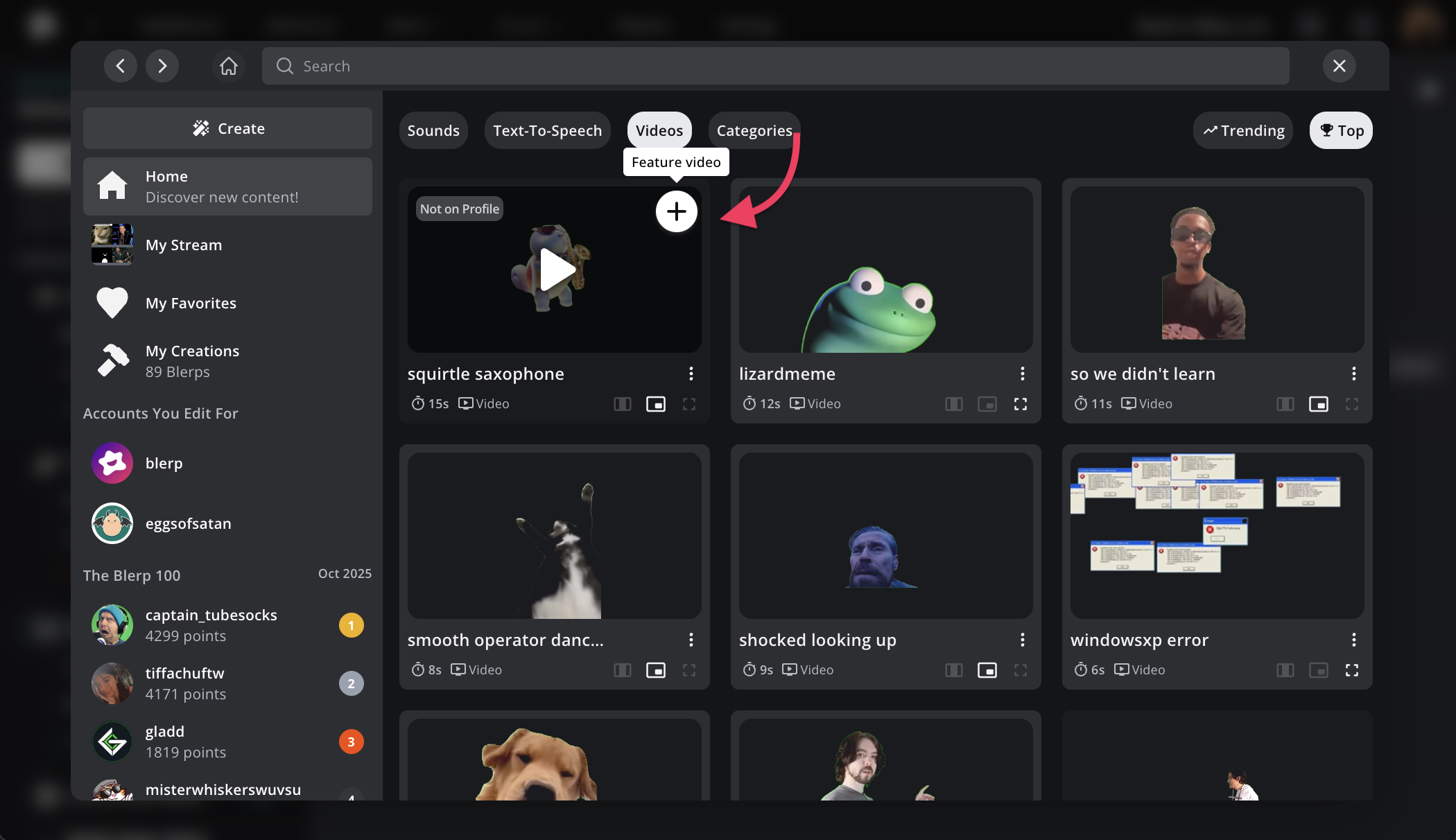This screenshot has width=1456, height=840.
Task: Toggle split layout icon for windowsxp error
Action: coord(1285,670)
